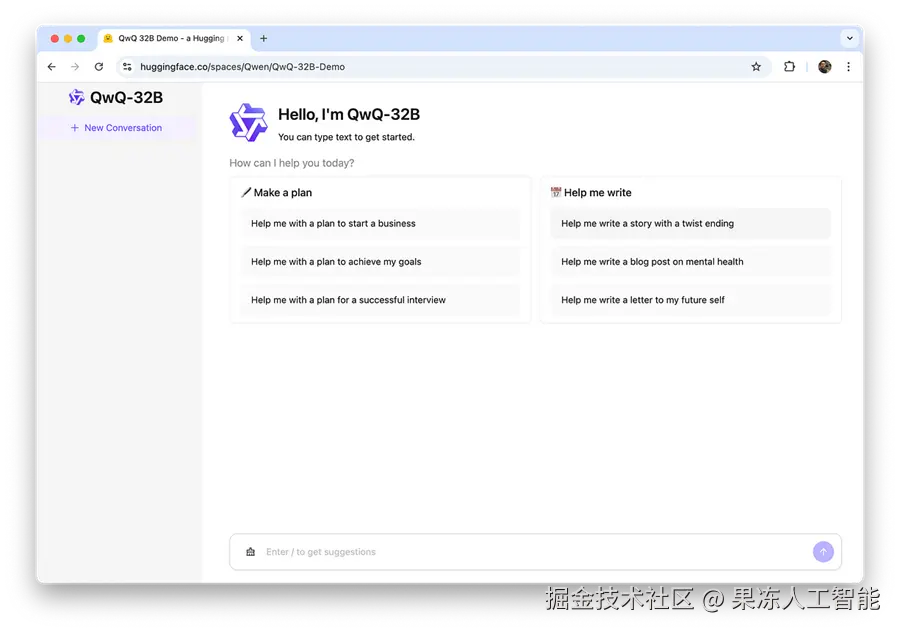Viewport: 900px width, 632px height.
Task: Click the purple send arrow button
Action: 823,552
